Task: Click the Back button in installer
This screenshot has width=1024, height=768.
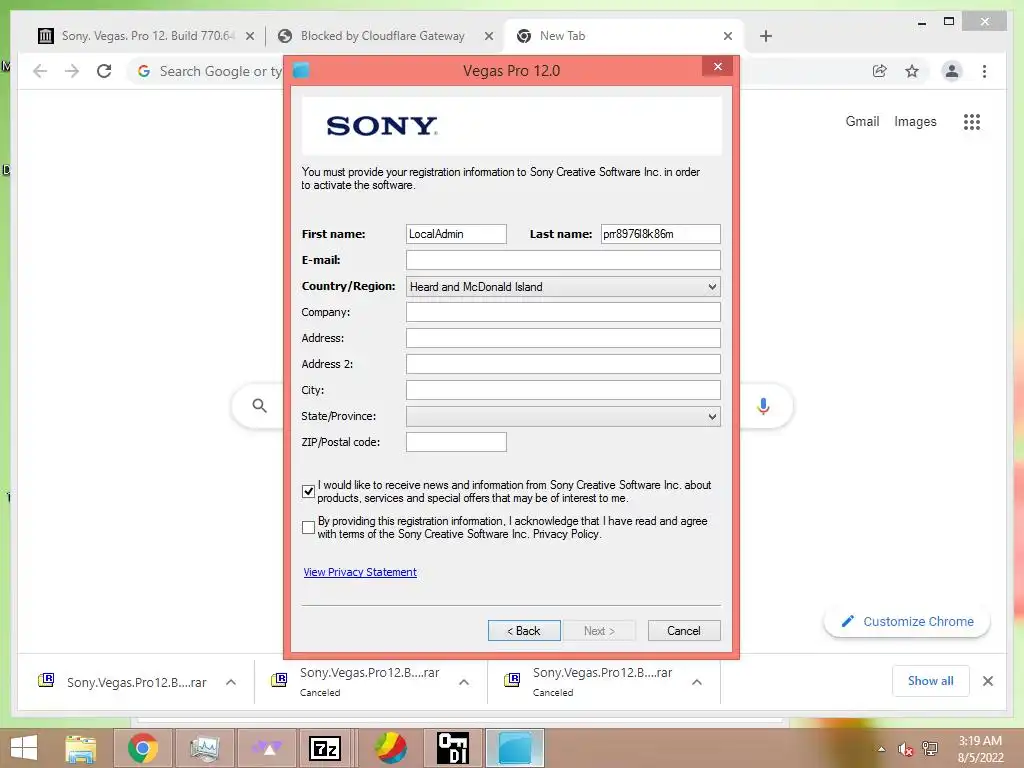Action: point(524,631)
